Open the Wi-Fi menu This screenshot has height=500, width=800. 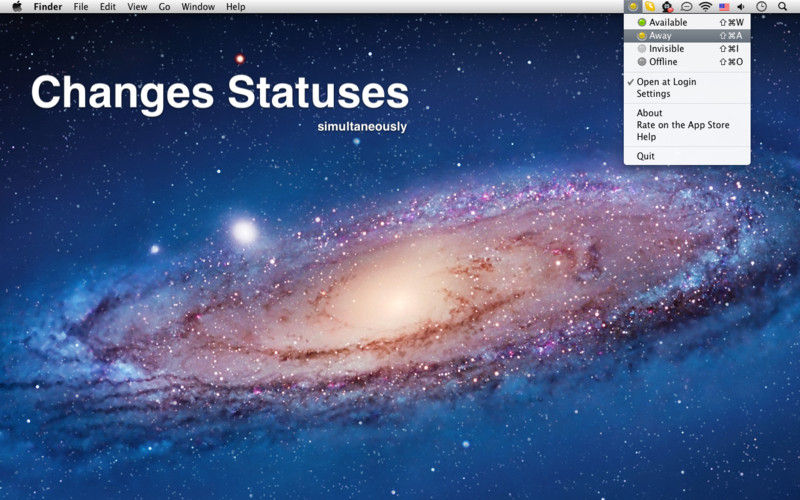[706, 7]
